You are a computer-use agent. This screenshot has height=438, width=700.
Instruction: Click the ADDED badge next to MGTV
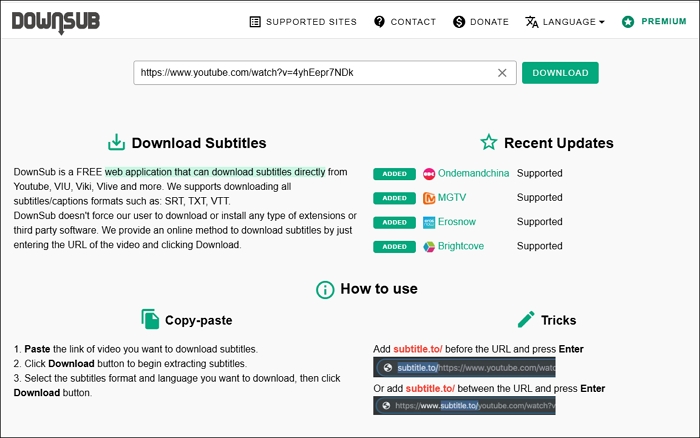pos(394,198)
